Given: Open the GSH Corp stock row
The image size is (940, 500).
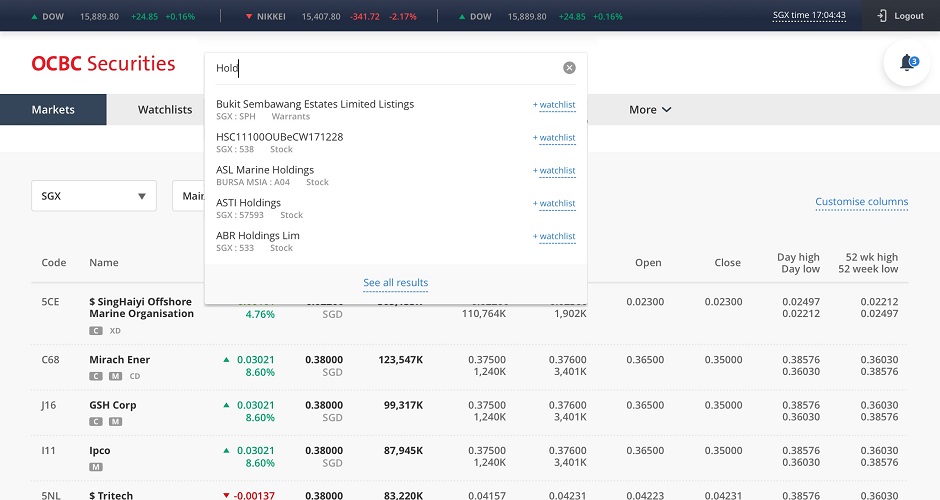Looking at the screenshot, I should click(113, 405).
